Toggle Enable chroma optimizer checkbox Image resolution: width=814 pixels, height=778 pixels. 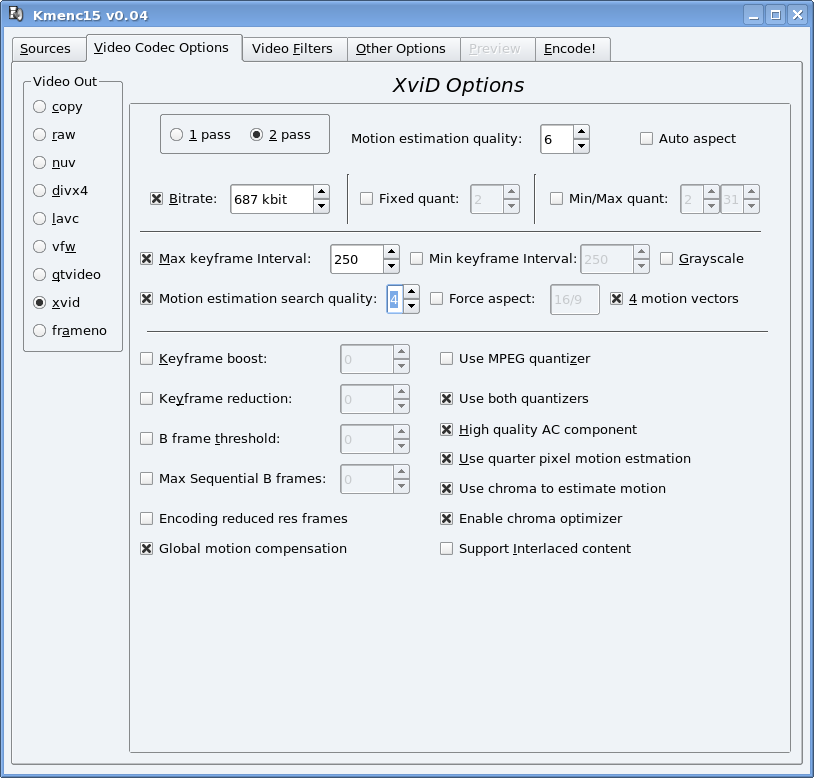click(446, 518)
